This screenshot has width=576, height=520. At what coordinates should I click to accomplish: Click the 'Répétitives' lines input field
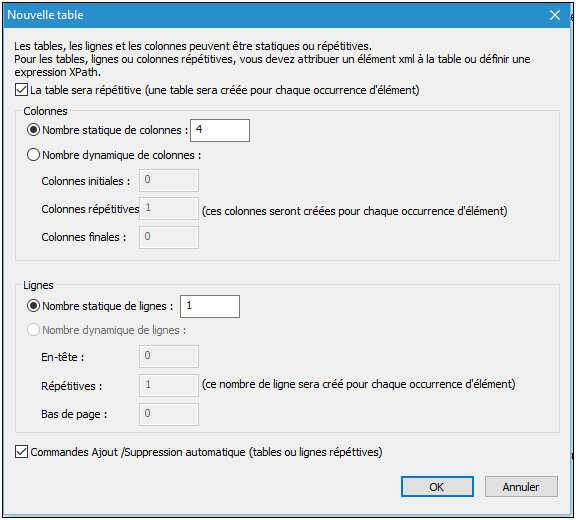(169, 386)
